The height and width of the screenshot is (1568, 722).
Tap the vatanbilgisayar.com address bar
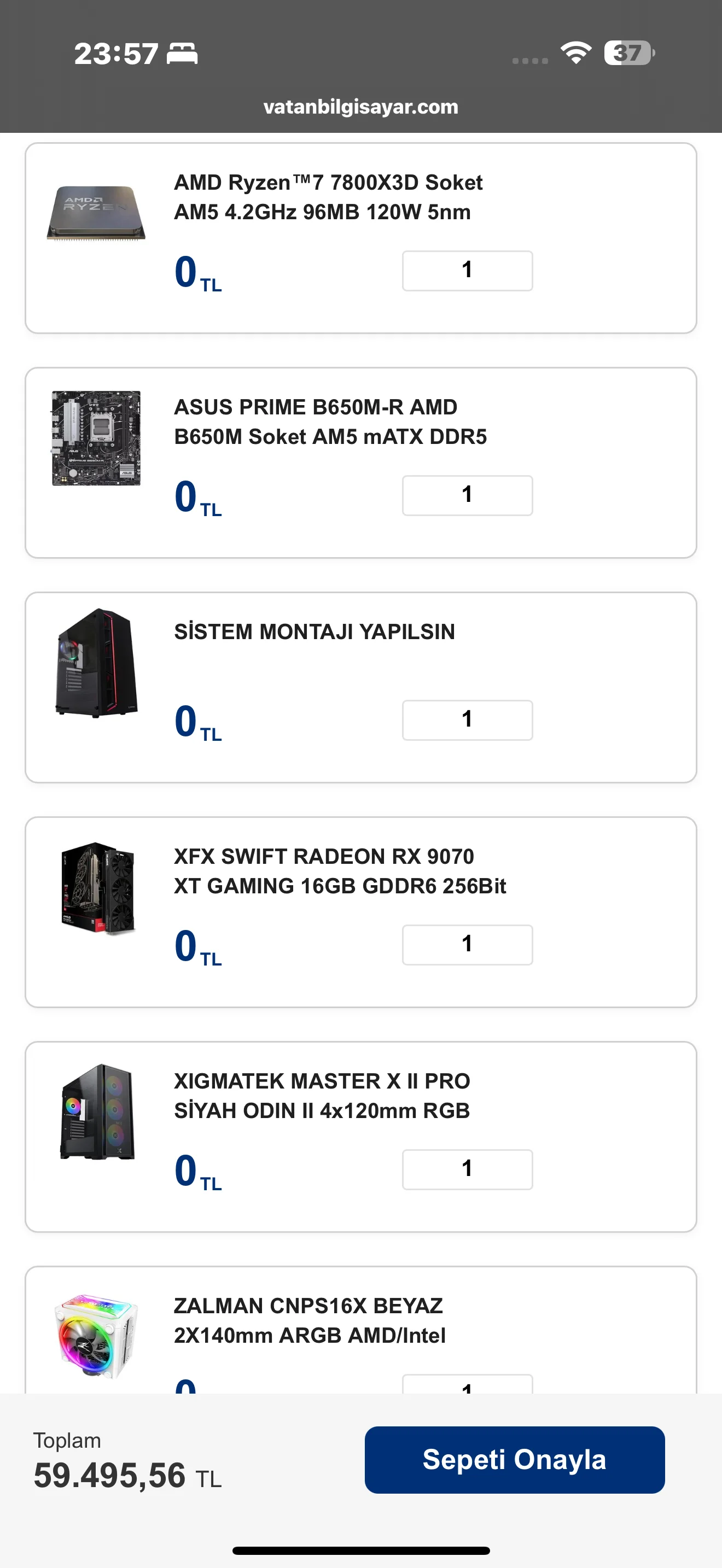point(361,107)
